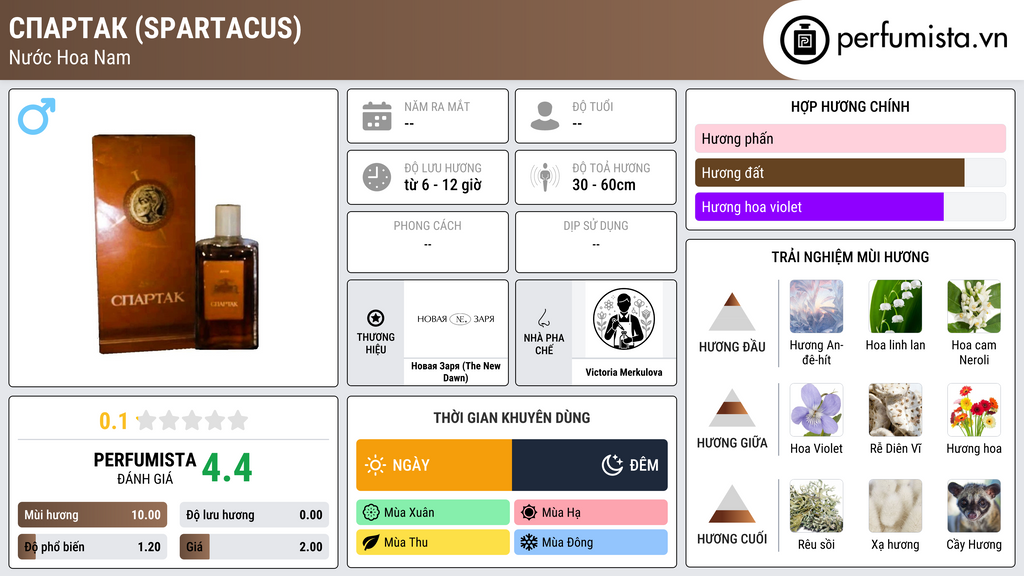Click the top notes pyramid icon
The width and height of the screenshot is (1024, 576).
tap(732, 312)
